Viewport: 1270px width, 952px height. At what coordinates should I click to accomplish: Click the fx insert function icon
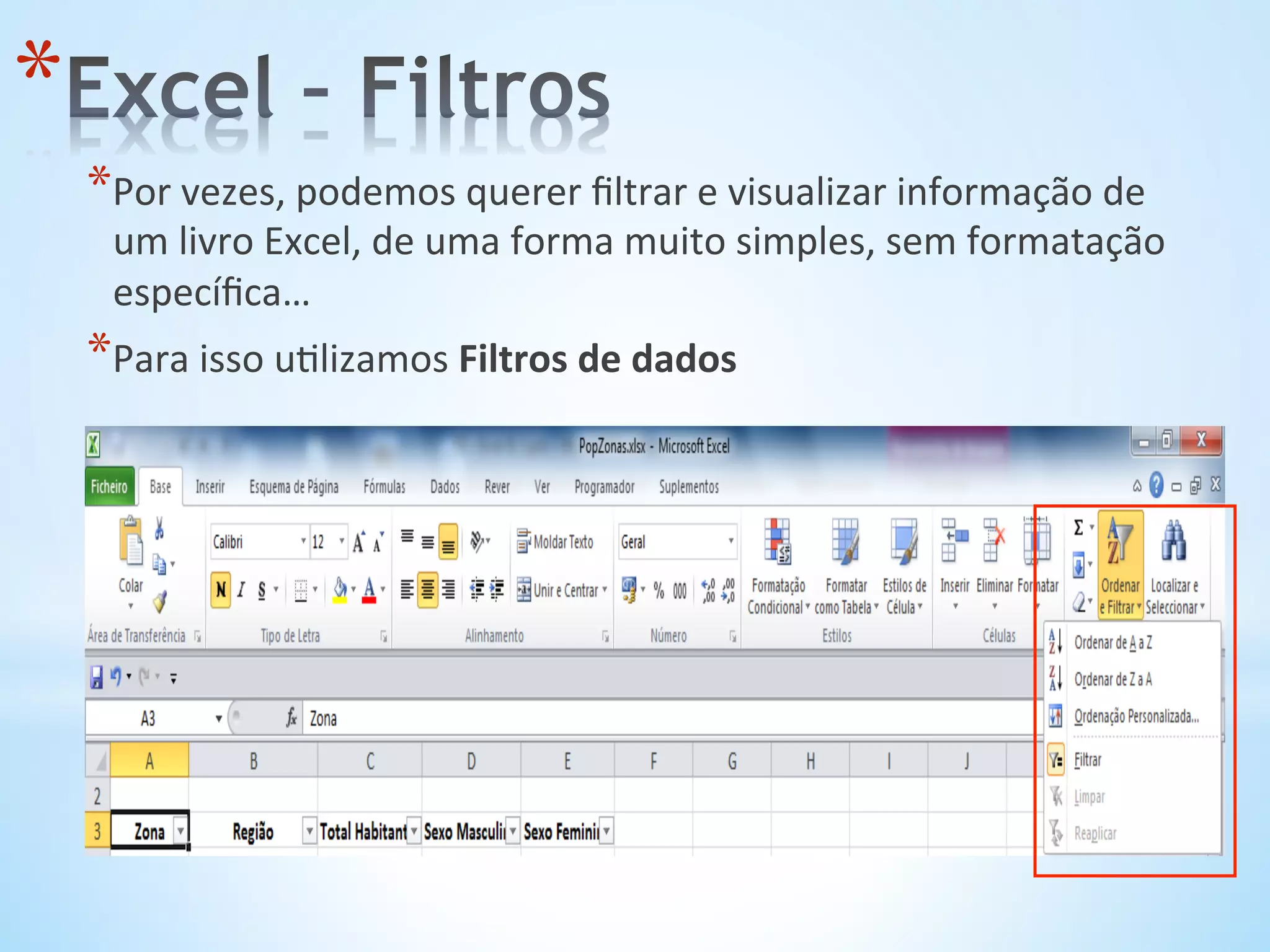[291, 718]
